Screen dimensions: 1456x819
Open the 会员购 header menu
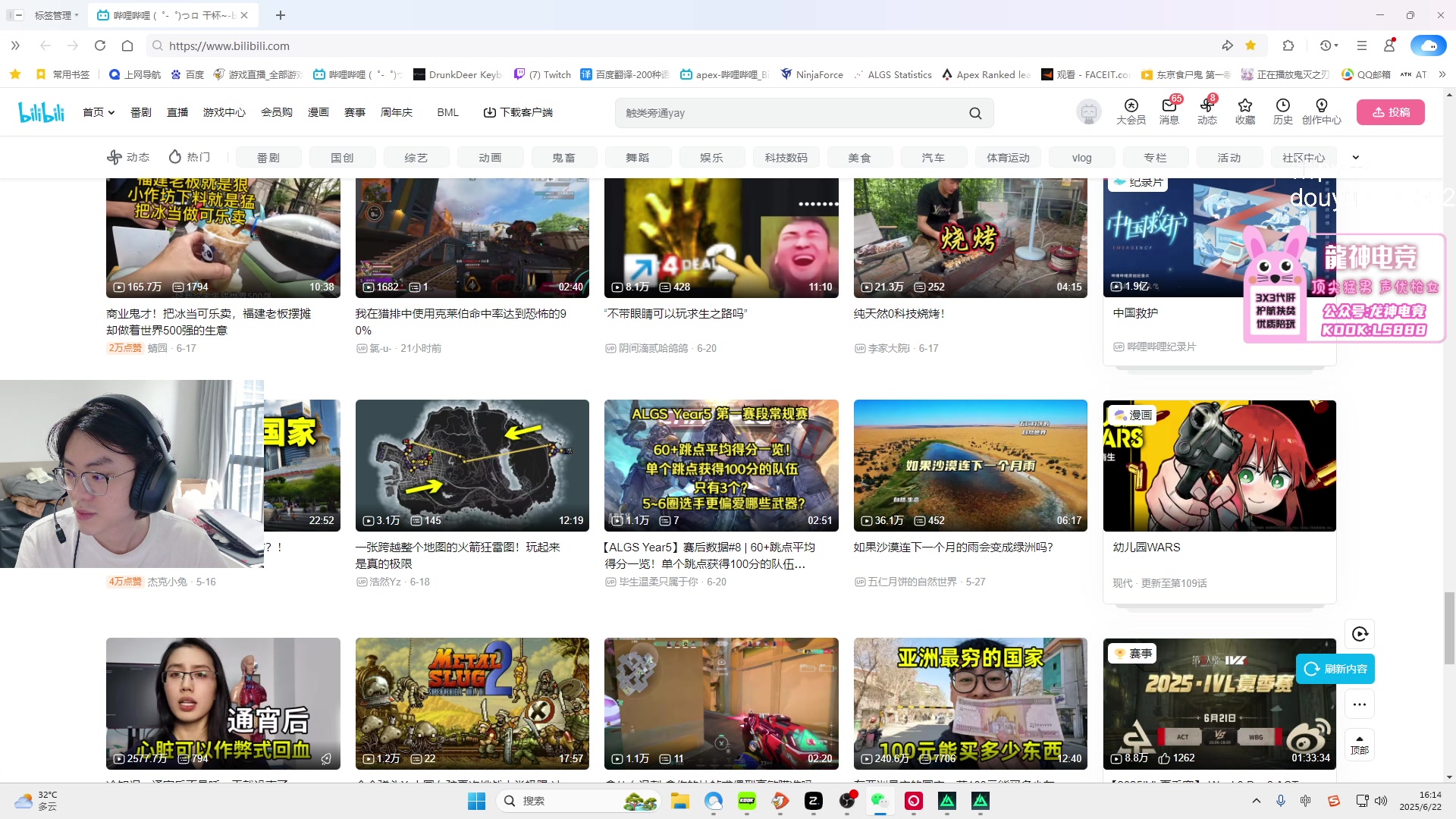[x=277, y=112]
